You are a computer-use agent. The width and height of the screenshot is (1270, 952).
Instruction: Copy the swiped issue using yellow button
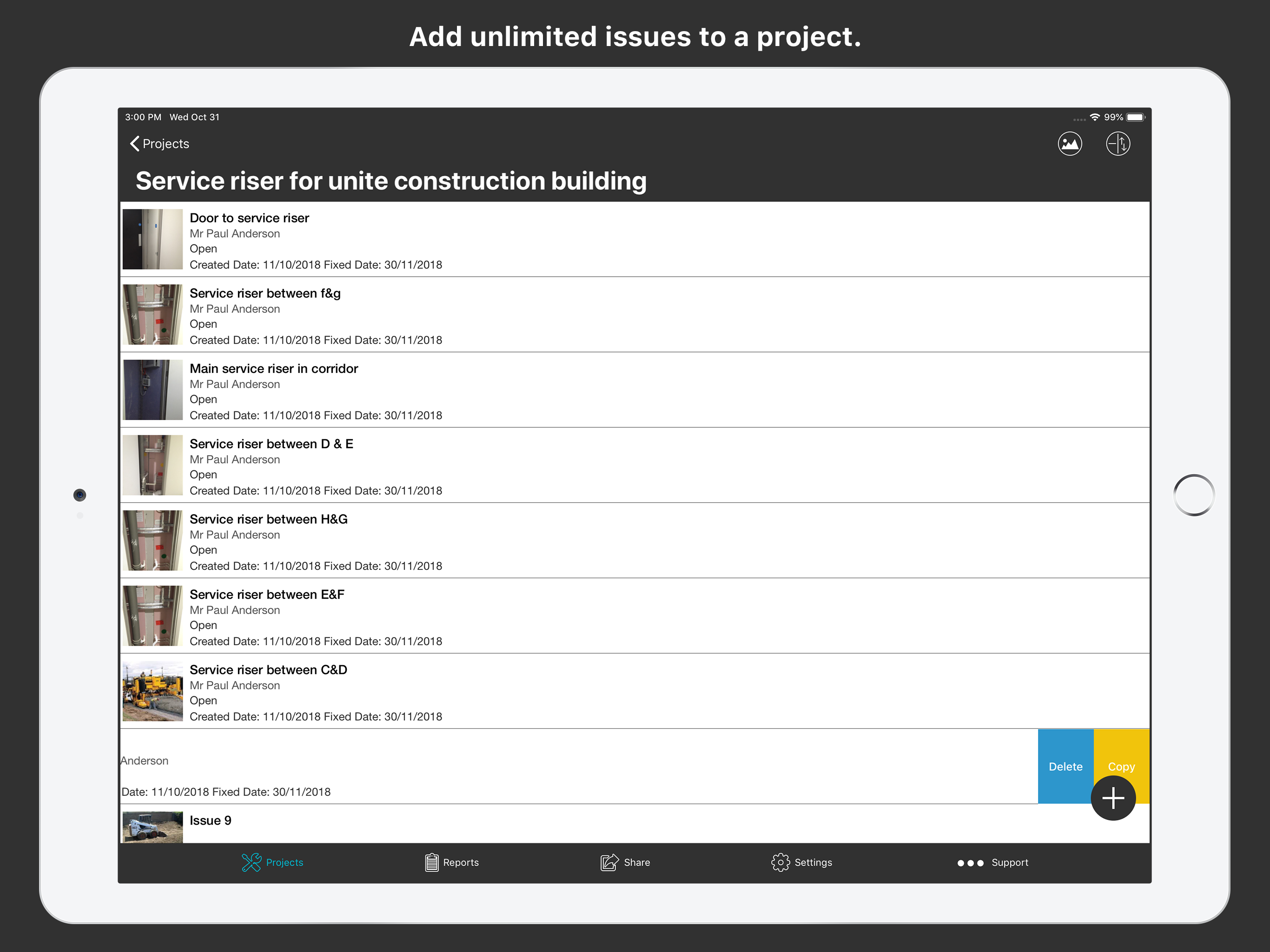coord(1121,755)
